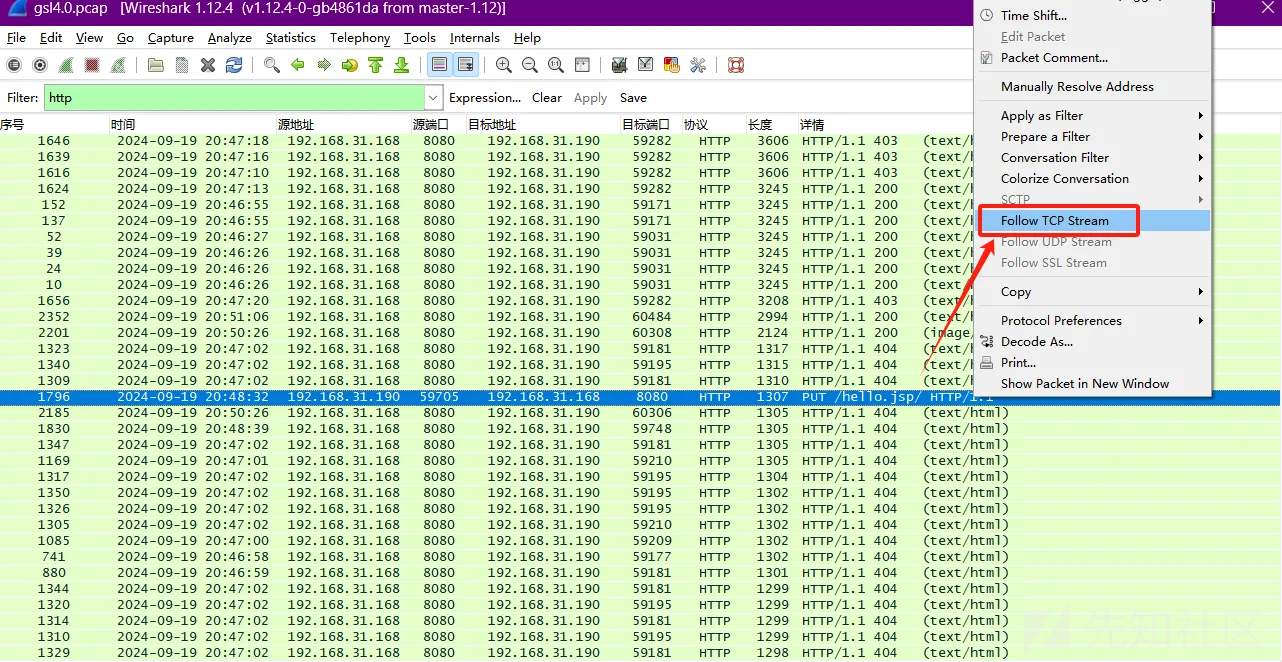Edit display filters icon

(645, 65)
